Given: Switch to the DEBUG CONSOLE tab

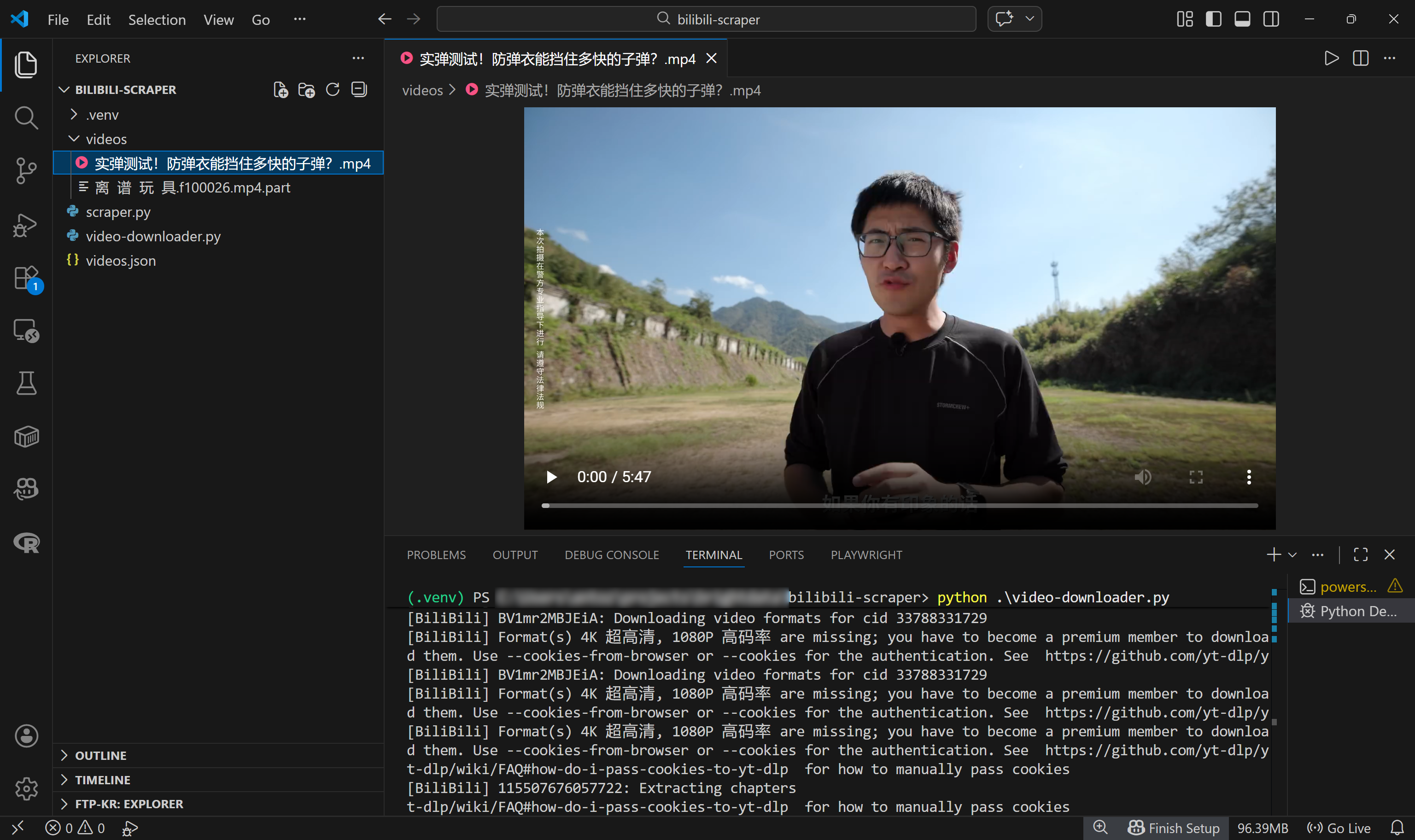Looking at the screenshot, I should (x=611, y=555).
